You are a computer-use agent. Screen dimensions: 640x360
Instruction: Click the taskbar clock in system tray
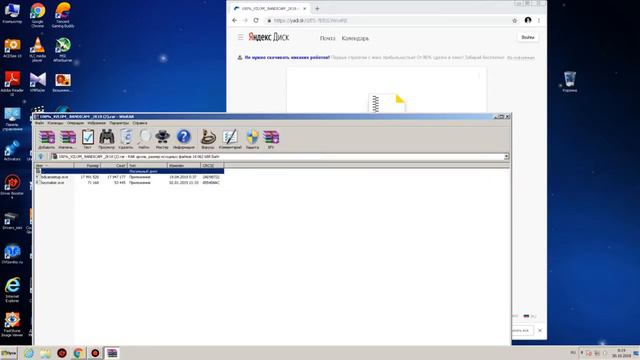621,353
